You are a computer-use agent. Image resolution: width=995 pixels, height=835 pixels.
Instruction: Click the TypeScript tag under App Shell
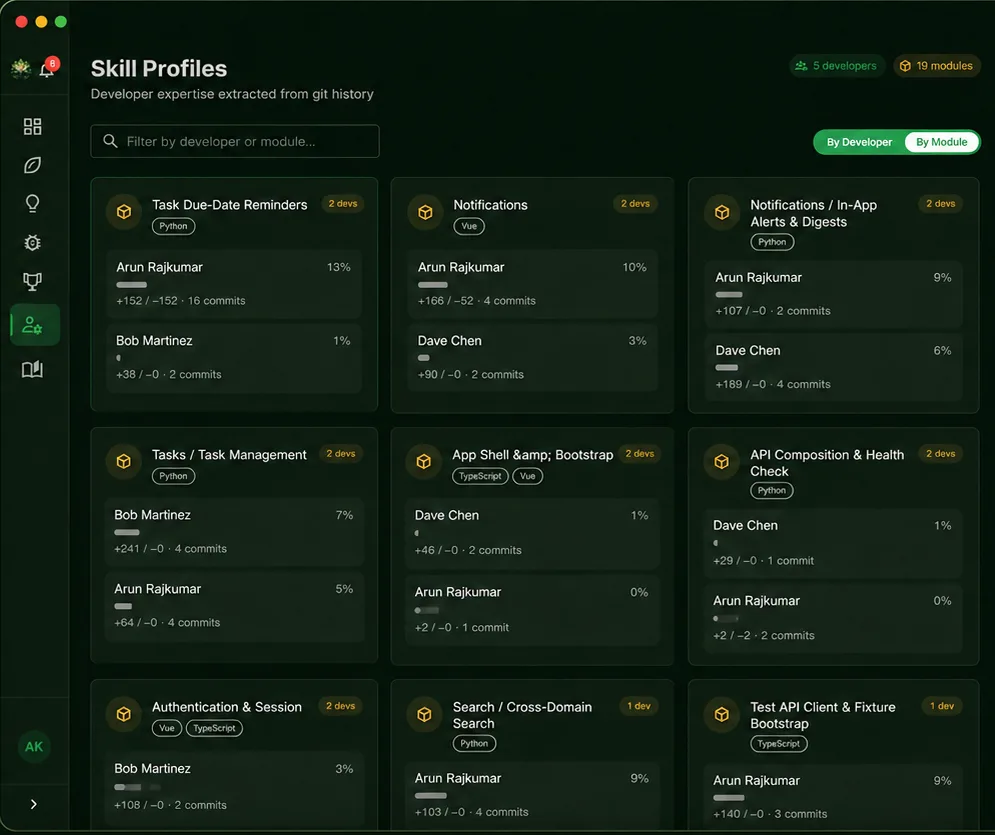pos(480,476)
